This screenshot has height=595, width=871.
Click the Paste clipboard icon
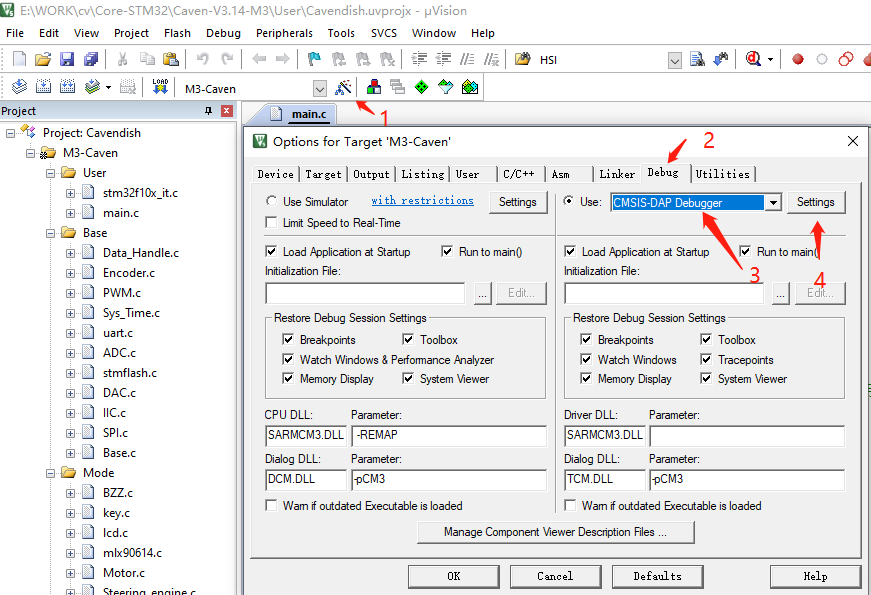(x=171, y=59)
